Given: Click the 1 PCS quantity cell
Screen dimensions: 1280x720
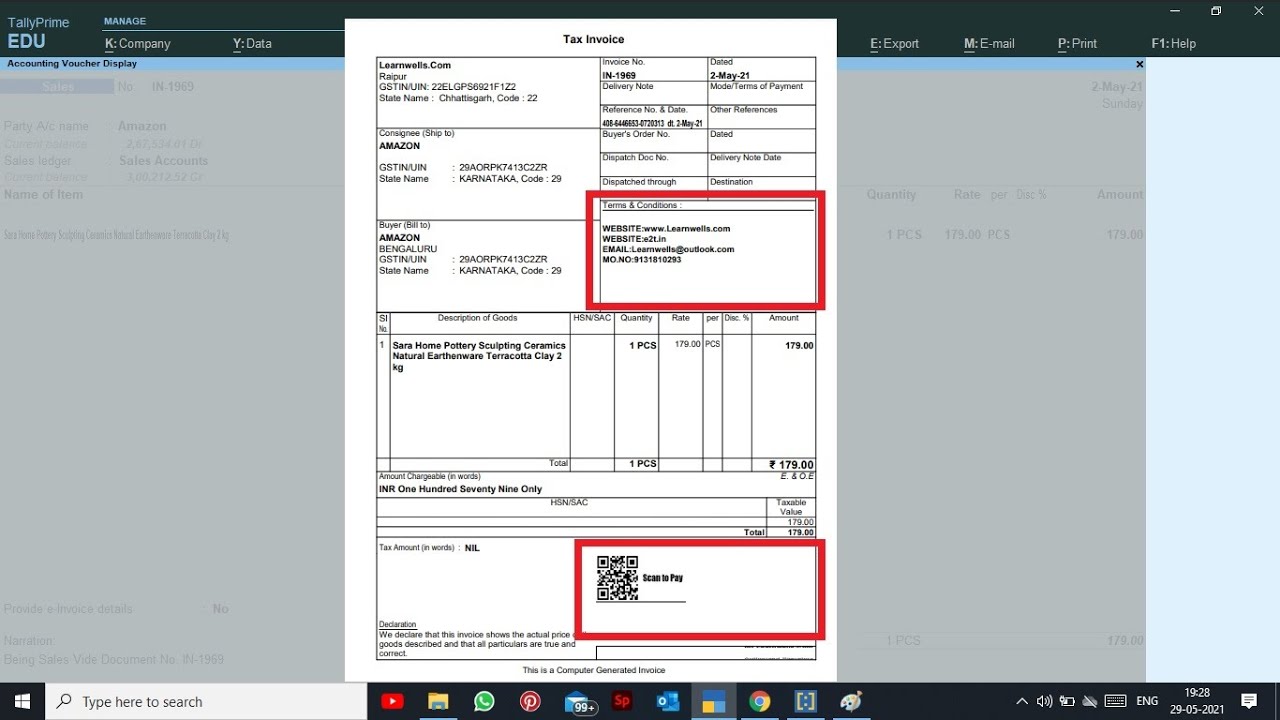Looking at the screenshot, I should (643, 345).
